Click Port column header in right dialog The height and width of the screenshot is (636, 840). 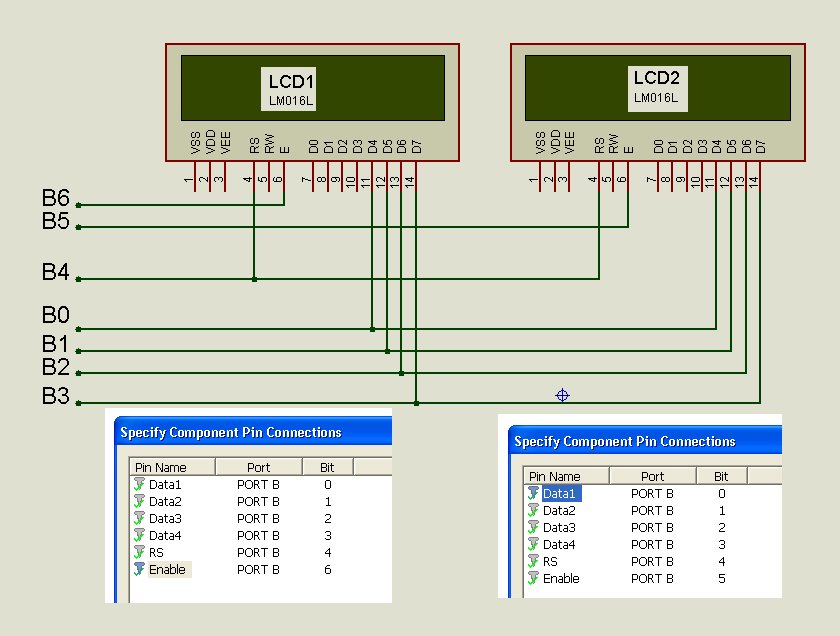[x=652, y=476]
